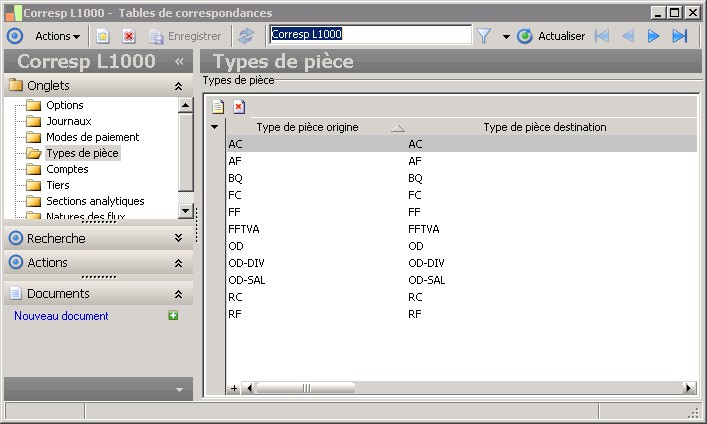This screenshot has height=424, width=707.
Task: Select the OD-DIV origin cell
Action: (x=317, y=263)
